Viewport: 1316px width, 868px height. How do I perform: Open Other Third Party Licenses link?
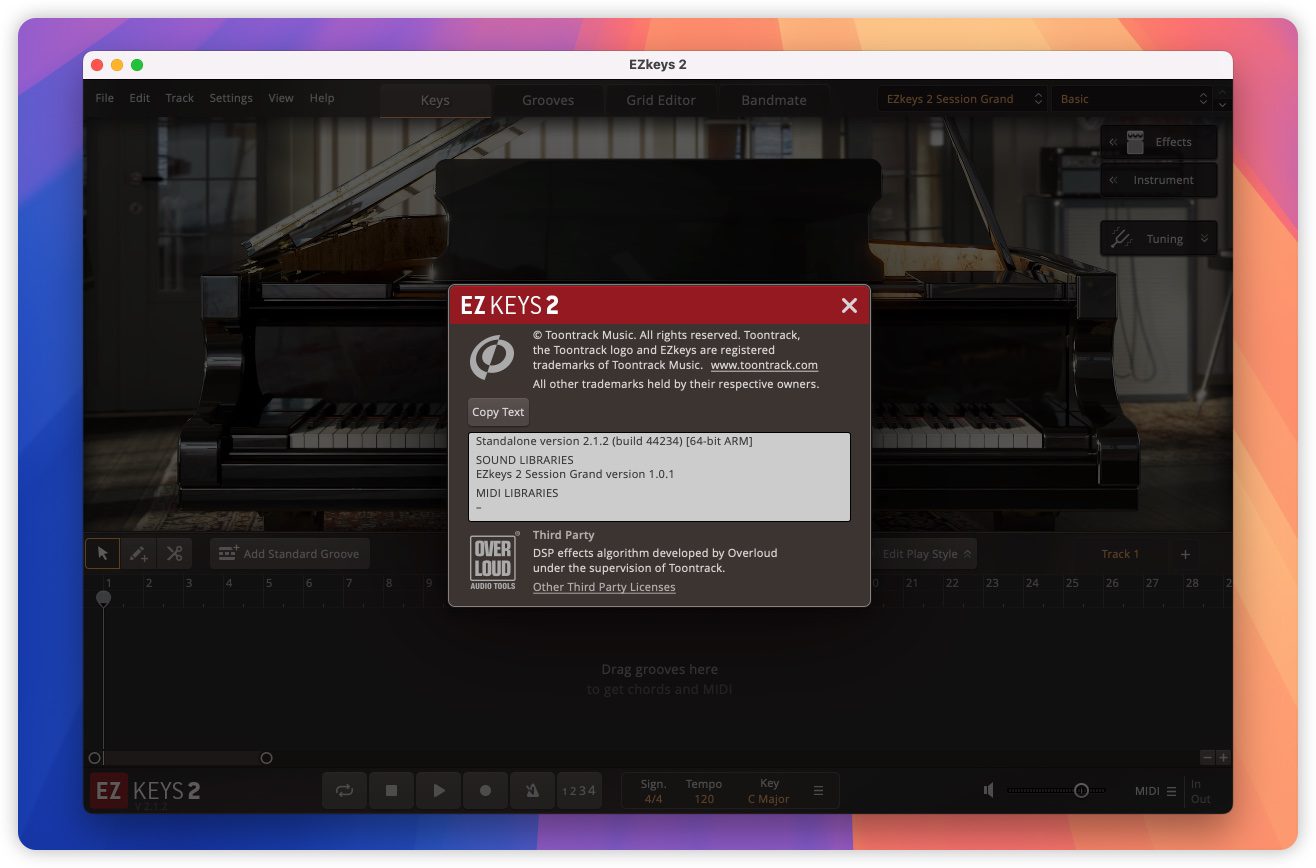coord(604,587)
